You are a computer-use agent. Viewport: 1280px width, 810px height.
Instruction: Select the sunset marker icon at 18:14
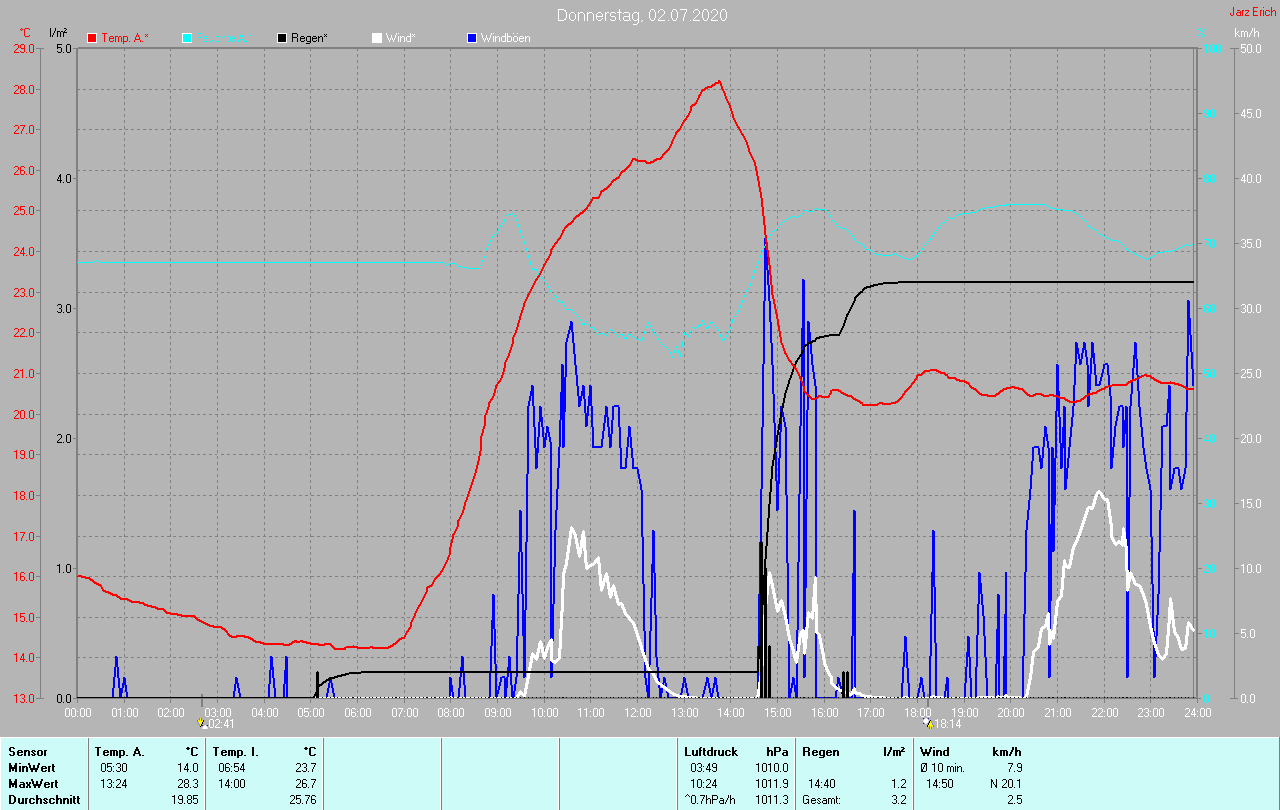pyautogui.click(x=928, y=723)
